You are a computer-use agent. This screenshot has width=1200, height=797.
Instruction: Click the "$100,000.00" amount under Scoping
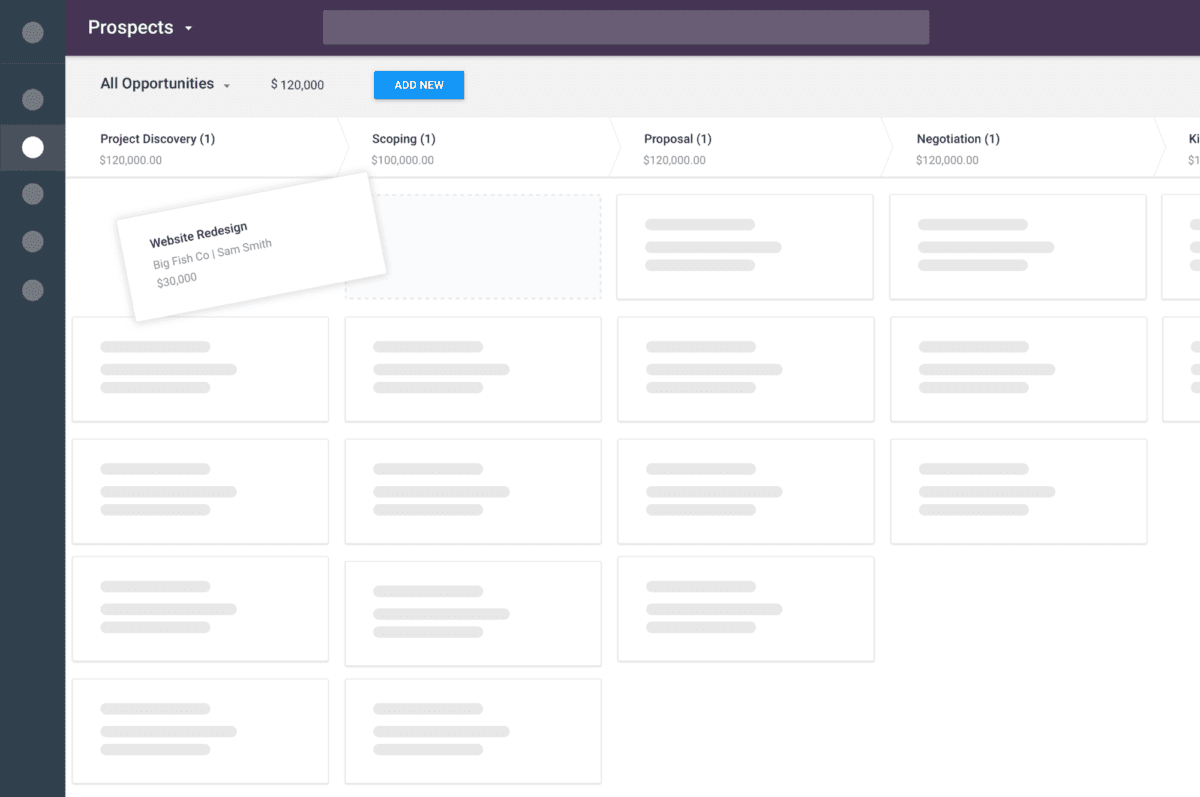pyautogui.click(x=403, y=160)
